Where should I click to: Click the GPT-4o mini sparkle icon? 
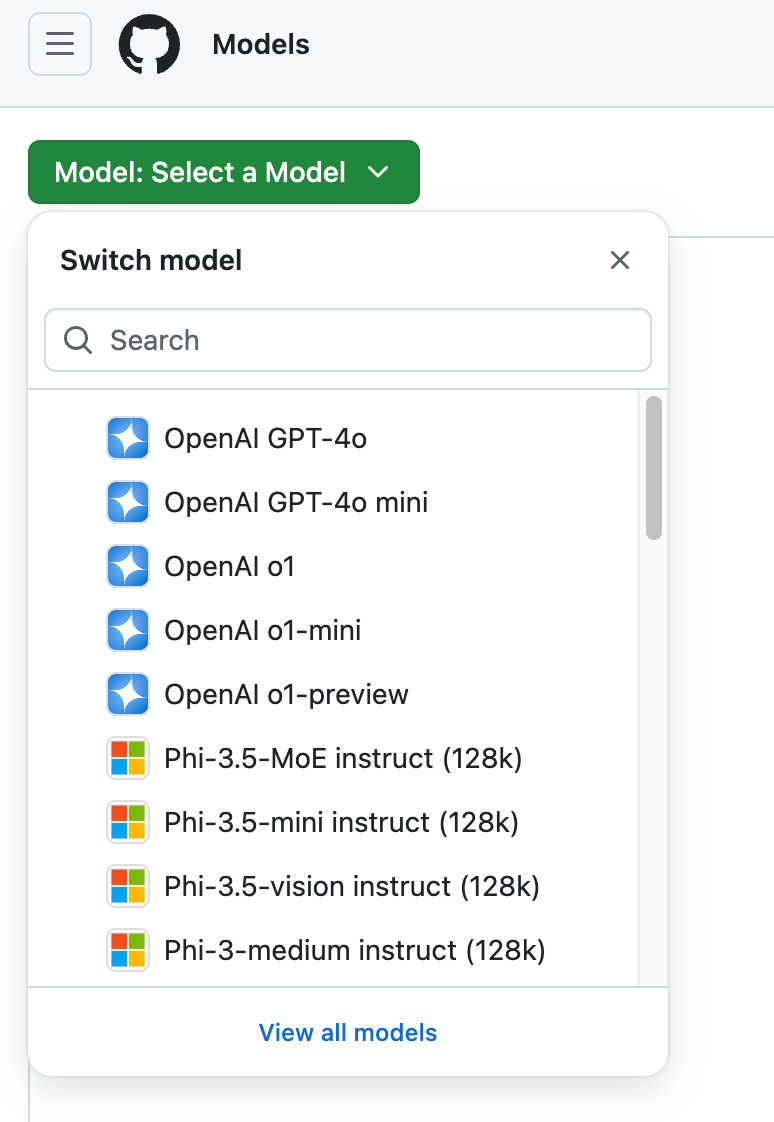click(x=128, y=502)
